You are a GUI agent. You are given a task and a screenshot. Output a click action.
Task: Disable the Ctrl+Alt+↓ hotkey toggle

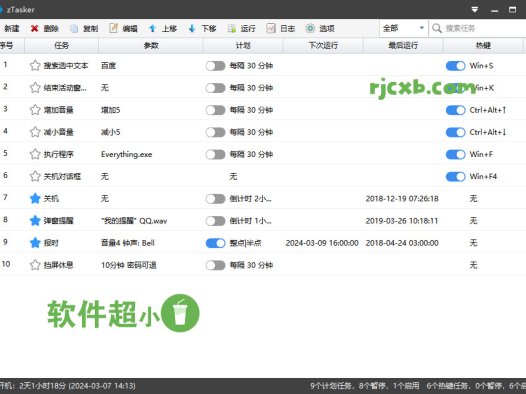click(456, 132)
